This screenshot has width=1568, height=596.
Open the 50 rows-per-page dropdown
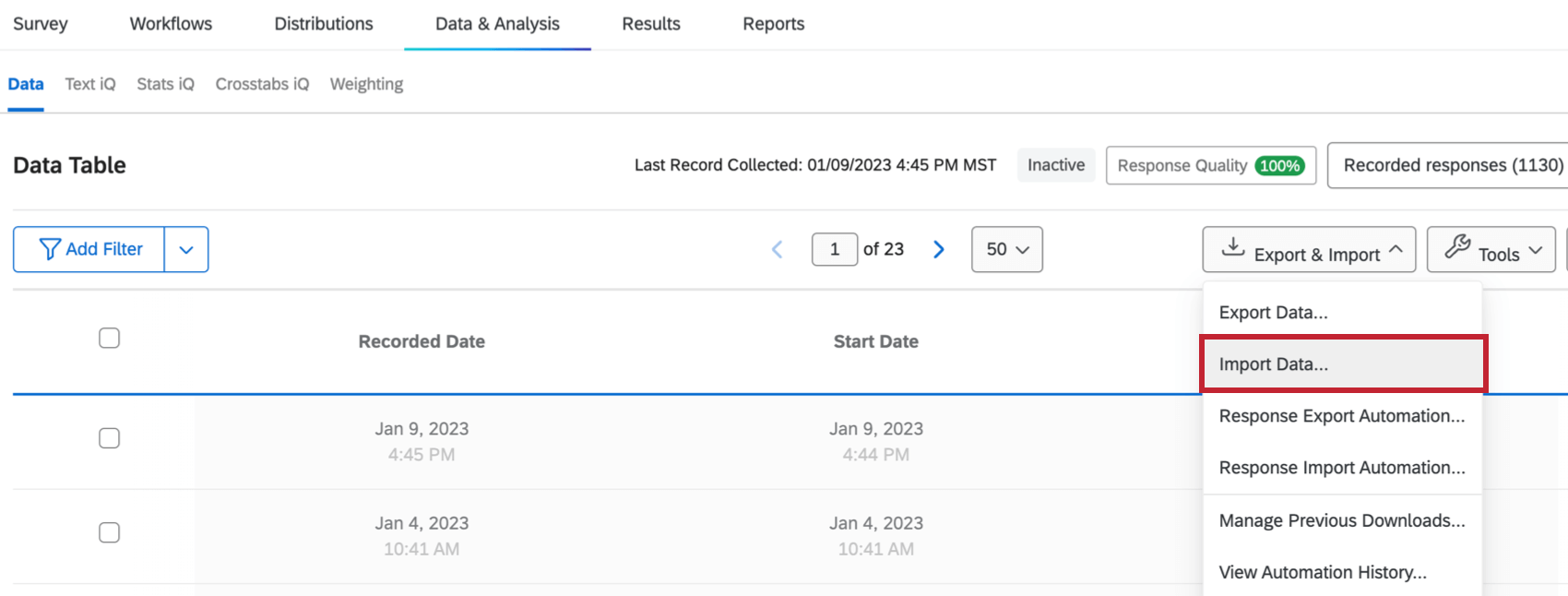(1006, 250)
